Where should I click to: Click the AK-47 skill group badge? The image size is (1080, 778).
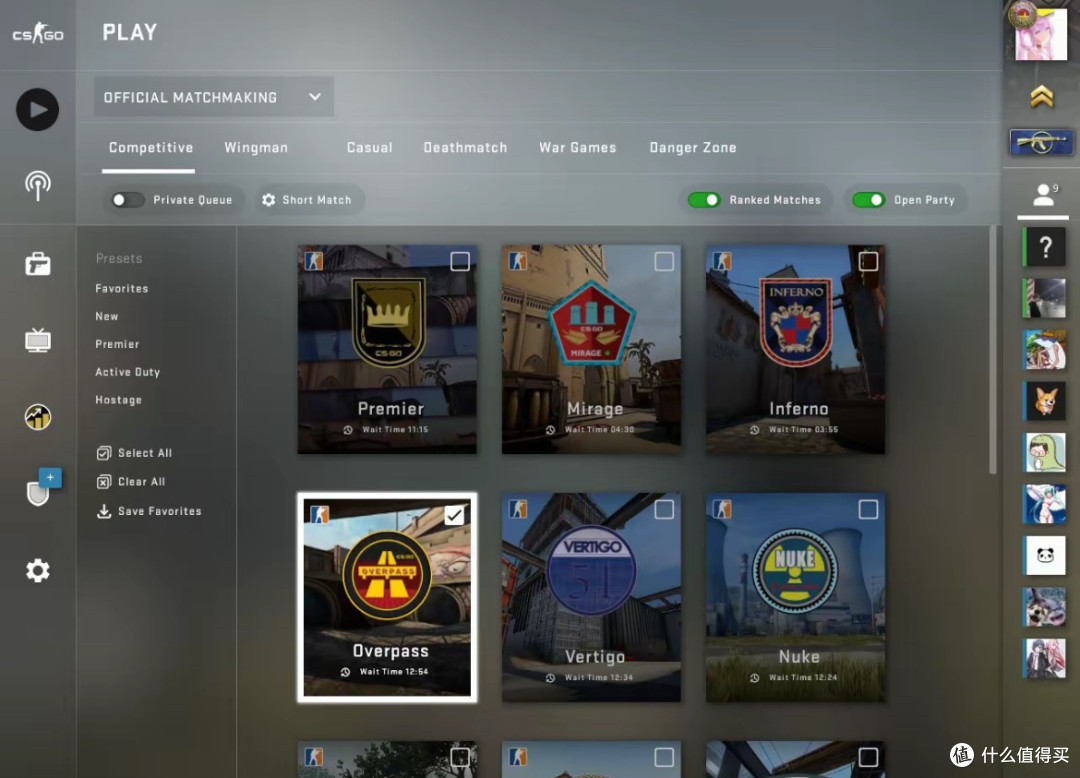point(1041,143)
